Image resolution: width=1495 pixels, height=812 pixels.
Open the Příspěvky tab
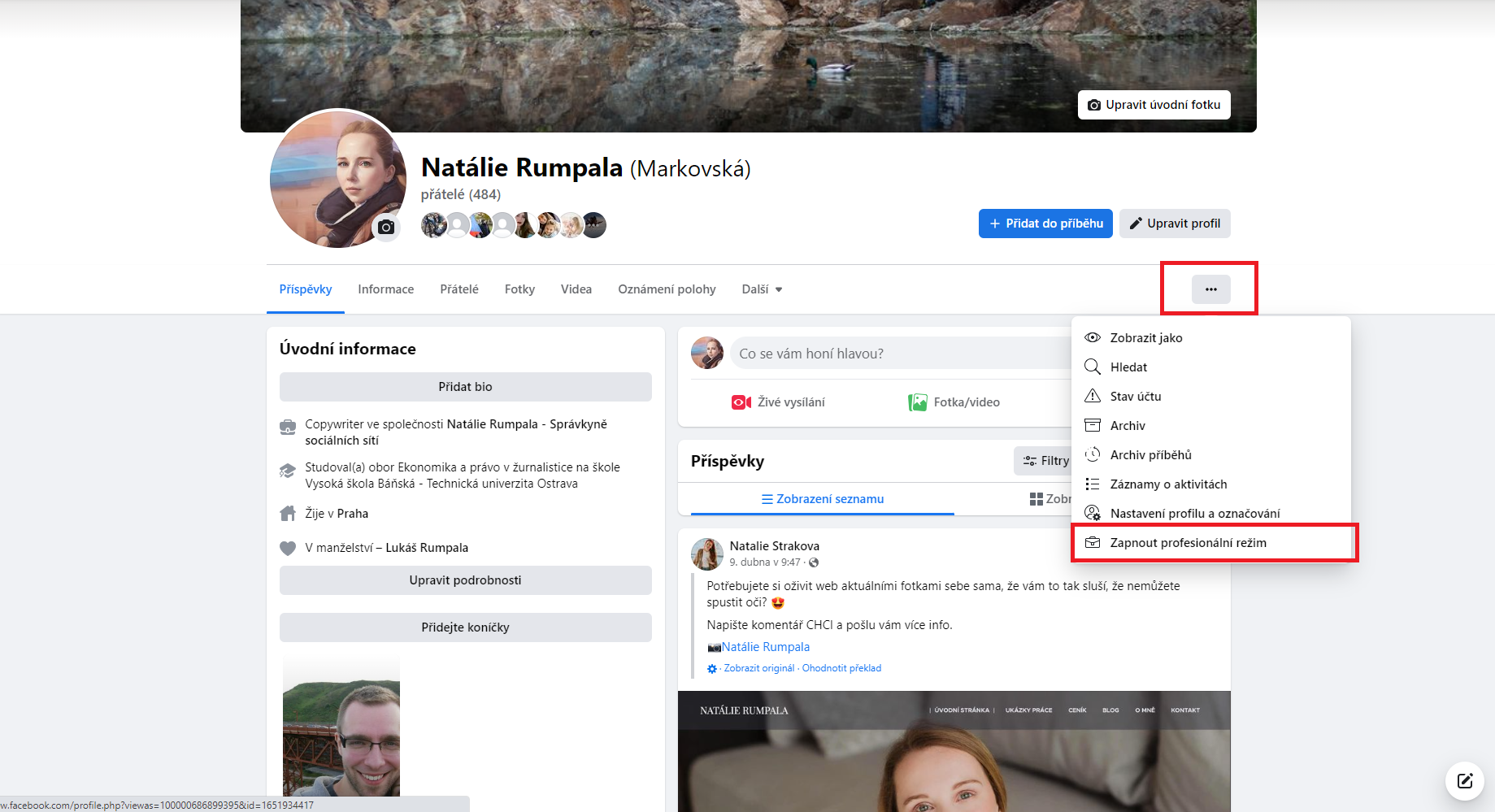[306, 289]
